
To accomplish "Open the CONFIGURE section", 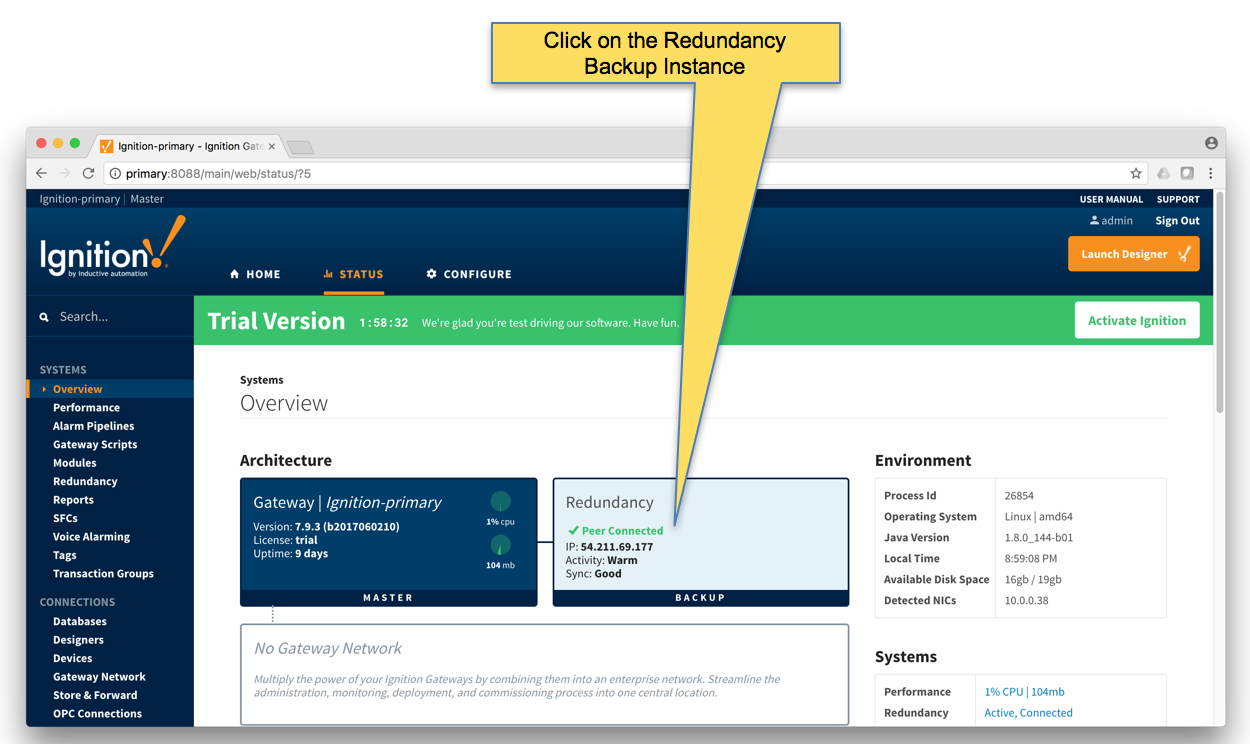I will (469, 274).
